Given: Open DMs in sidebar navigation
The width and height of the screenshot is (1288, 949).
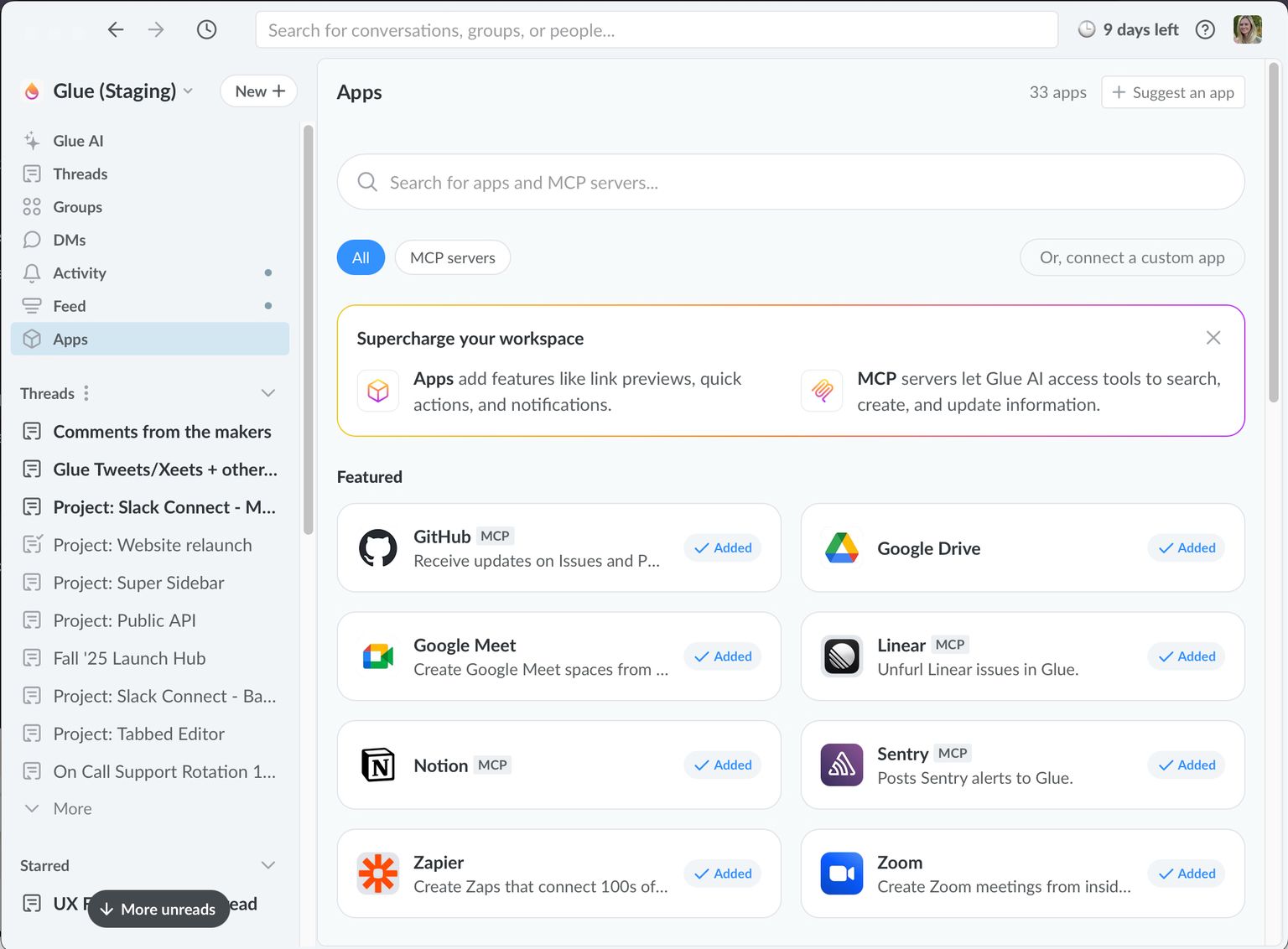Looking at the screenshot, I should (x=150, y=240).
